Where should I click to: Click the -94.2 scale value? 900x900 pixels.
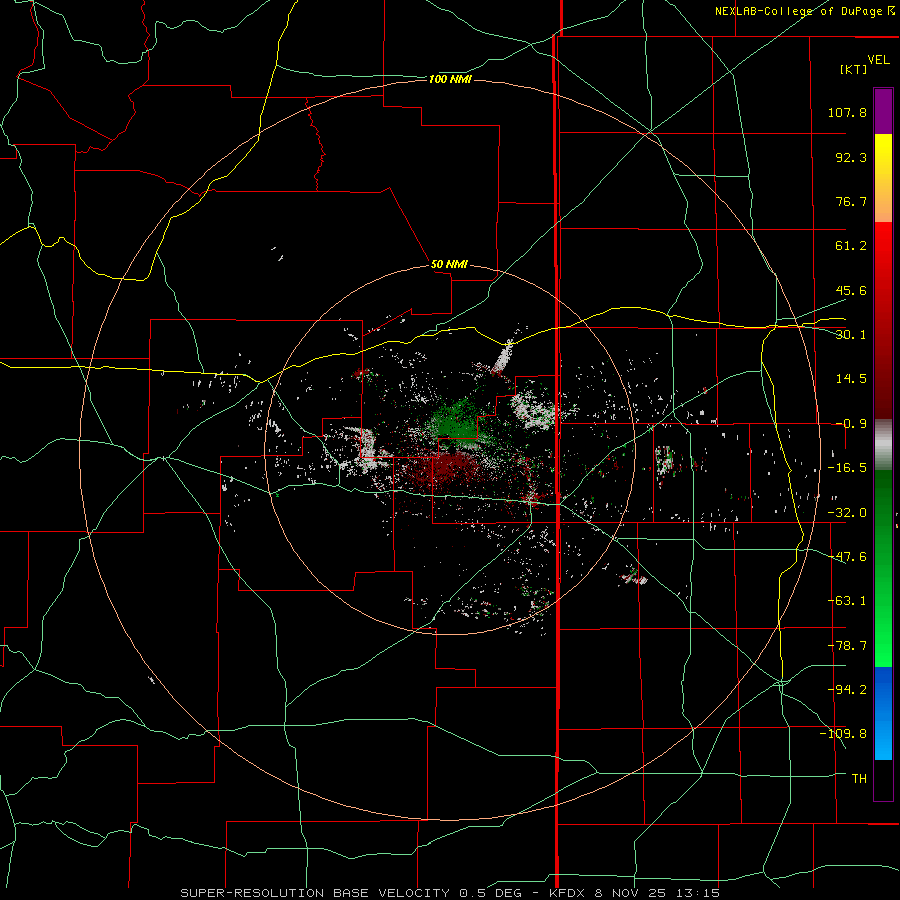[x=847, y=689]
